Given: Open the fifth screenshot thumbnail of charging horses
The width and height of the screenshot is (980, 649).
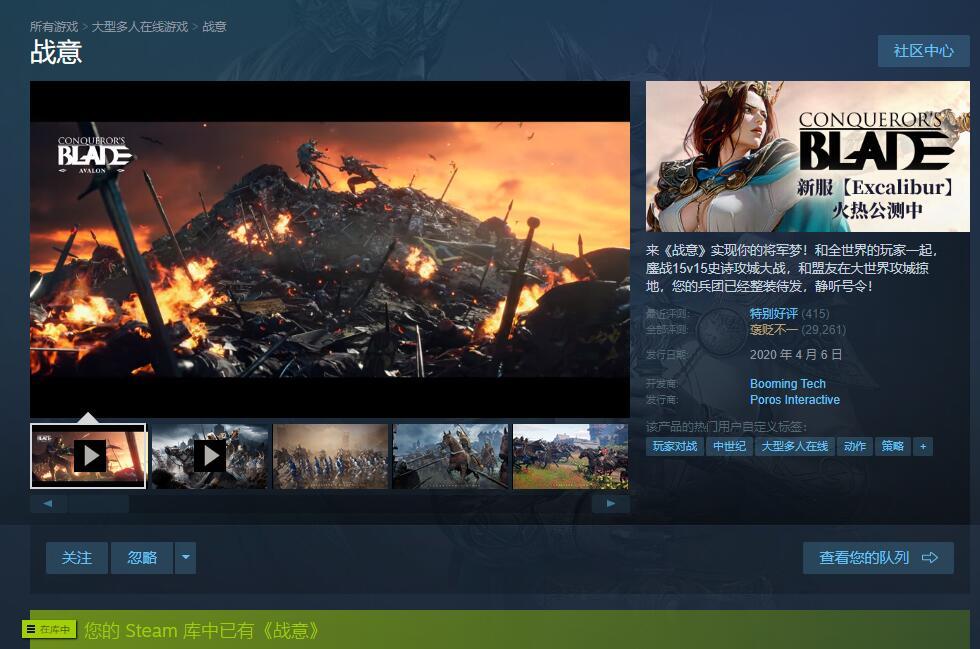Looking at the screenshot, I should click(x=571, y=456).
